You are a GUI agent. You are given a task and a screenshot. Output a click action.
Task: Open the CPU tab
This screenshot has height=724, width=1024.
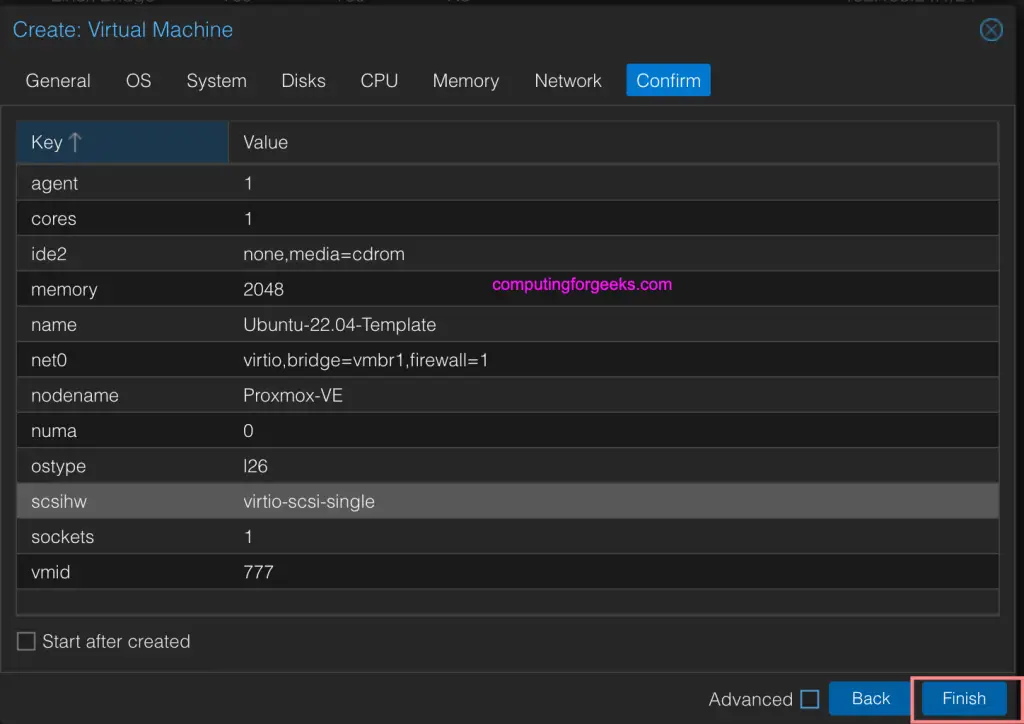(x=379, y=80)
